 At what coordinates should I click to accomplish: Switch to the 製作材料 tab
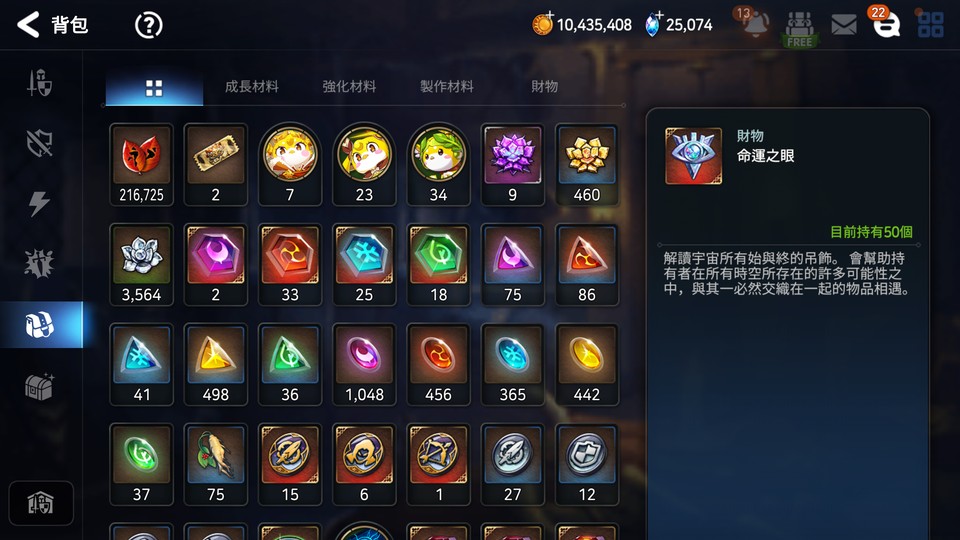pyautogui.click(x=446, y=86)
